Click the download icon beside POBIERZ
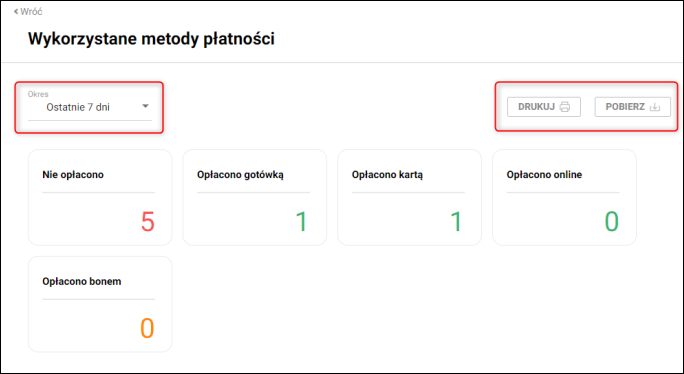684x374 pixels. tap(655, 107)
